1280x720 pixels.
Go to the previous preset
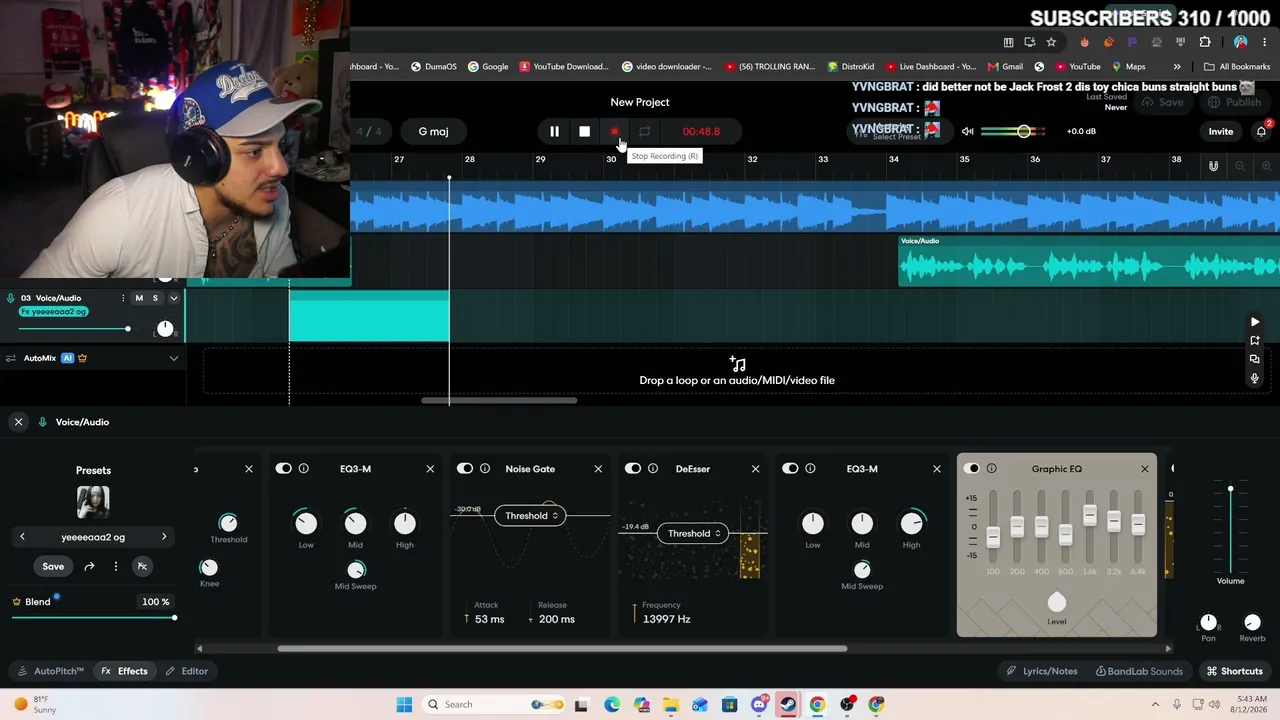click(22, 537)
